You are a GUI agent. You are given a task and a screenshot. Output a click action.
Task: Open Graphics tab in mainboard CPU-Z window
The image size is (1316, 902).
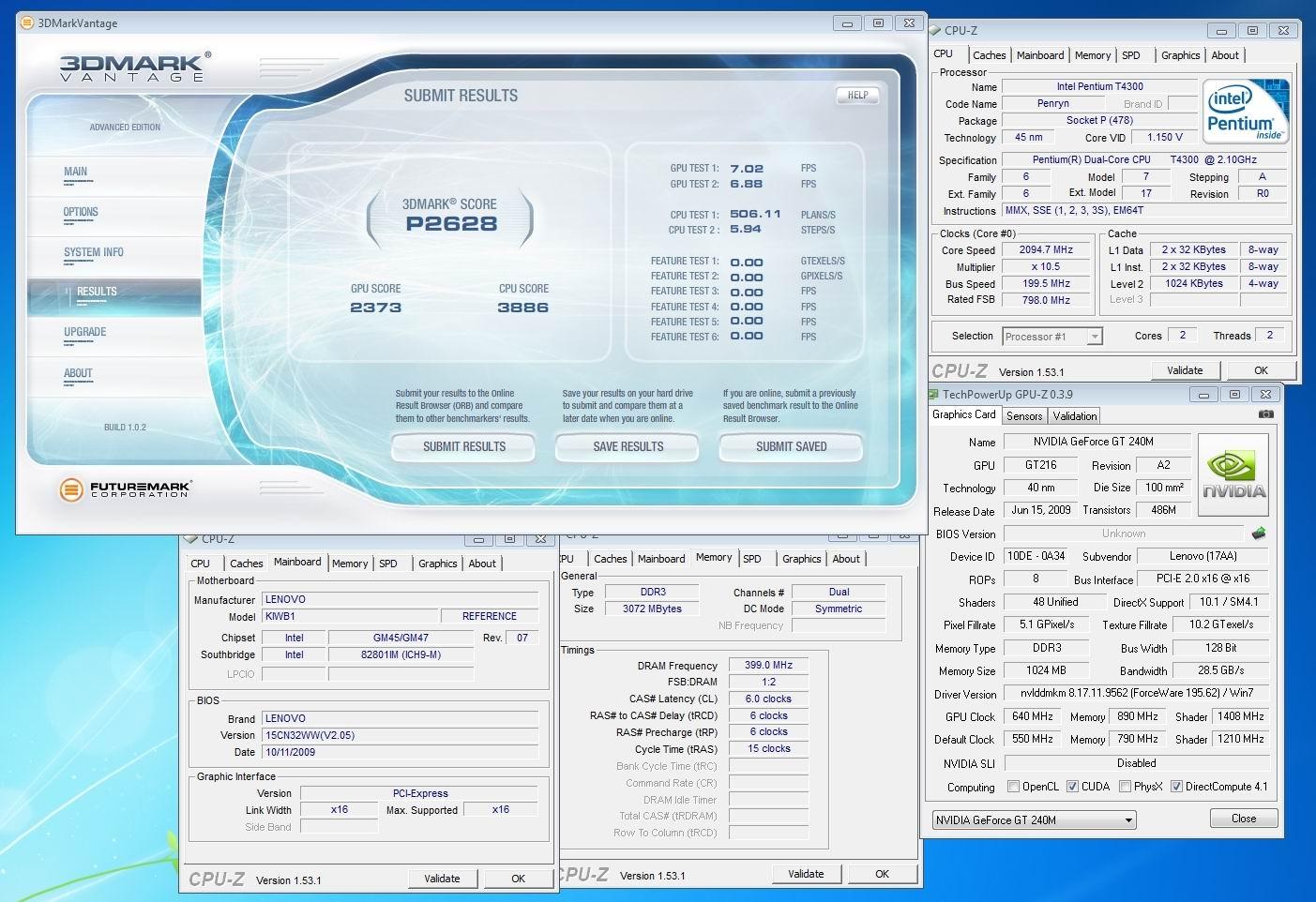pyautogui.click(x=437, y=564)
